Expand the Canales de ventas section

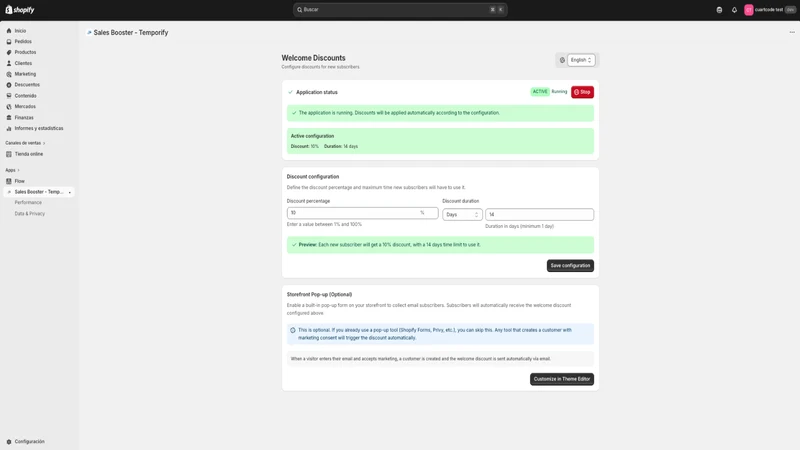click(x=25, y=143)
